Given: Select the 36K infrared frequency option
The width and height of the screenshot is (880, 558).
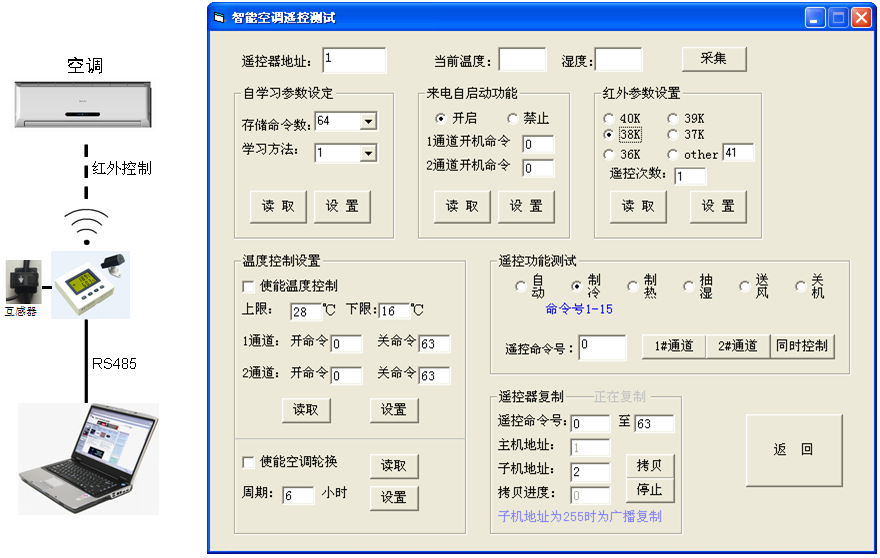Looking at the screenshot, I should pos(609,154).
